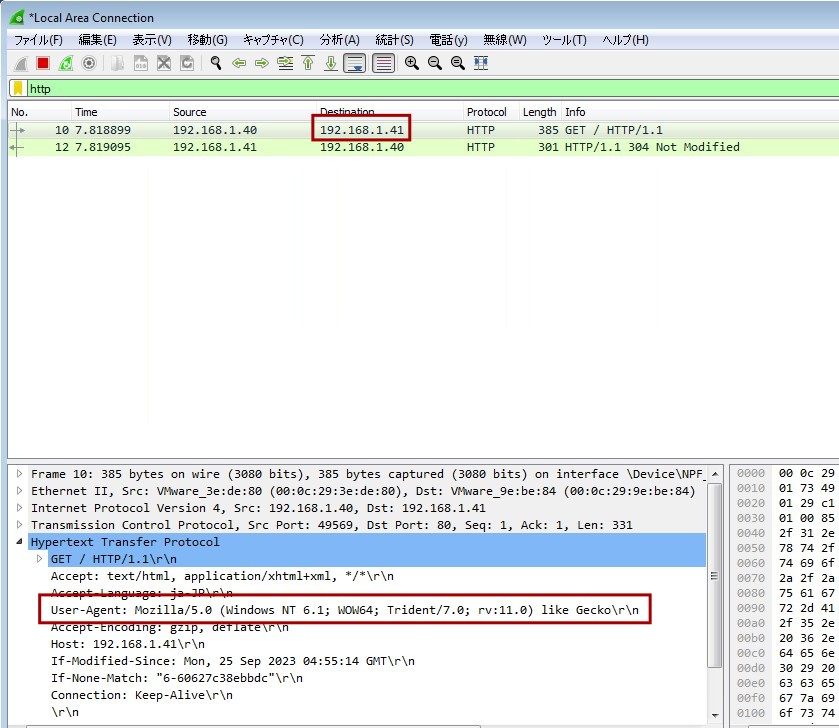
Task: Click the resize columns icon
Action: click(481, 63)
